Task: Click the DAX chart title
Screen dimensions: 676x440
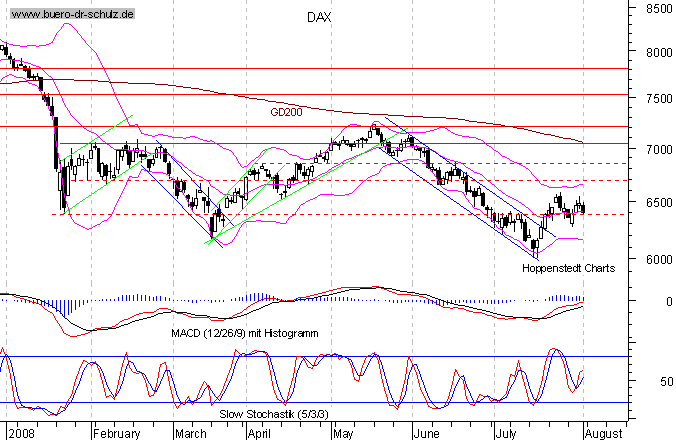Action: (319, 17)
